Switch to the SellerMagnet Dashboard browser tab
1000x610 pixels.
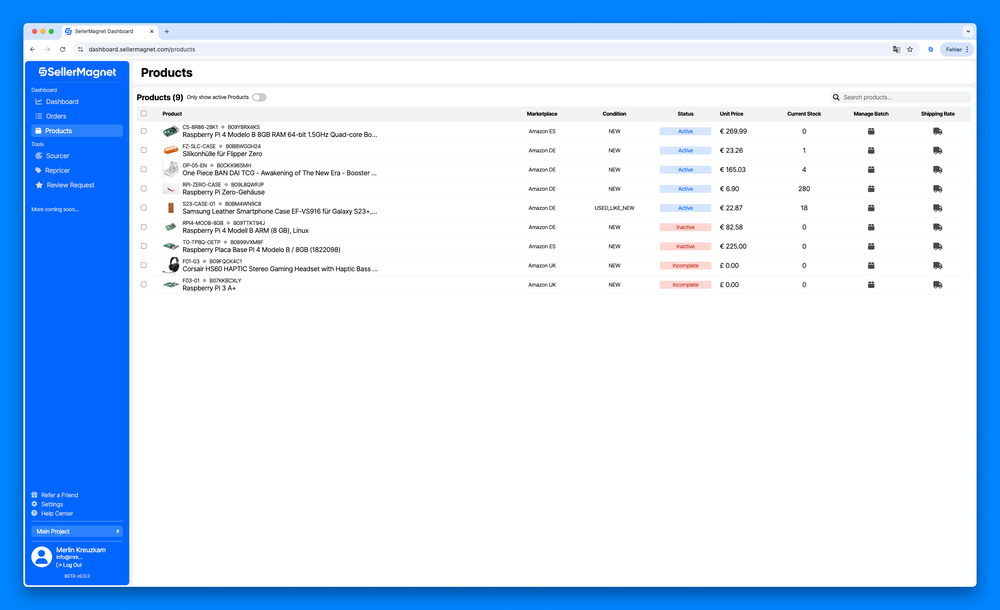110,31
